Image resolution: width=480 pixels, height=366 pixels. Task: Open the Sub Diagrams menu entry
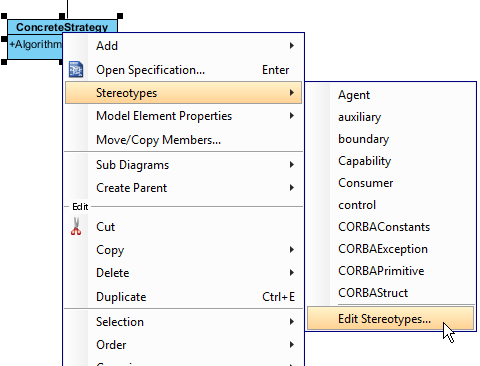pyautogui.click(x=183, y=165)
